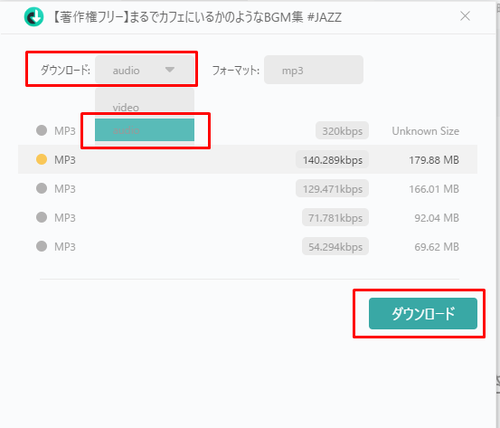Select the MP3 140.289kbps radio button
Viewport: 500px width, 428px height.
click(x=42, y=159)
